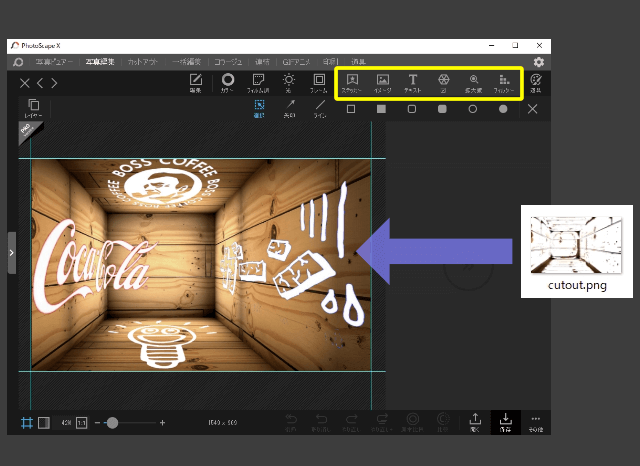Screen dimensions: 640x466
Task: Click the undo arrow button
Action: 321,422
